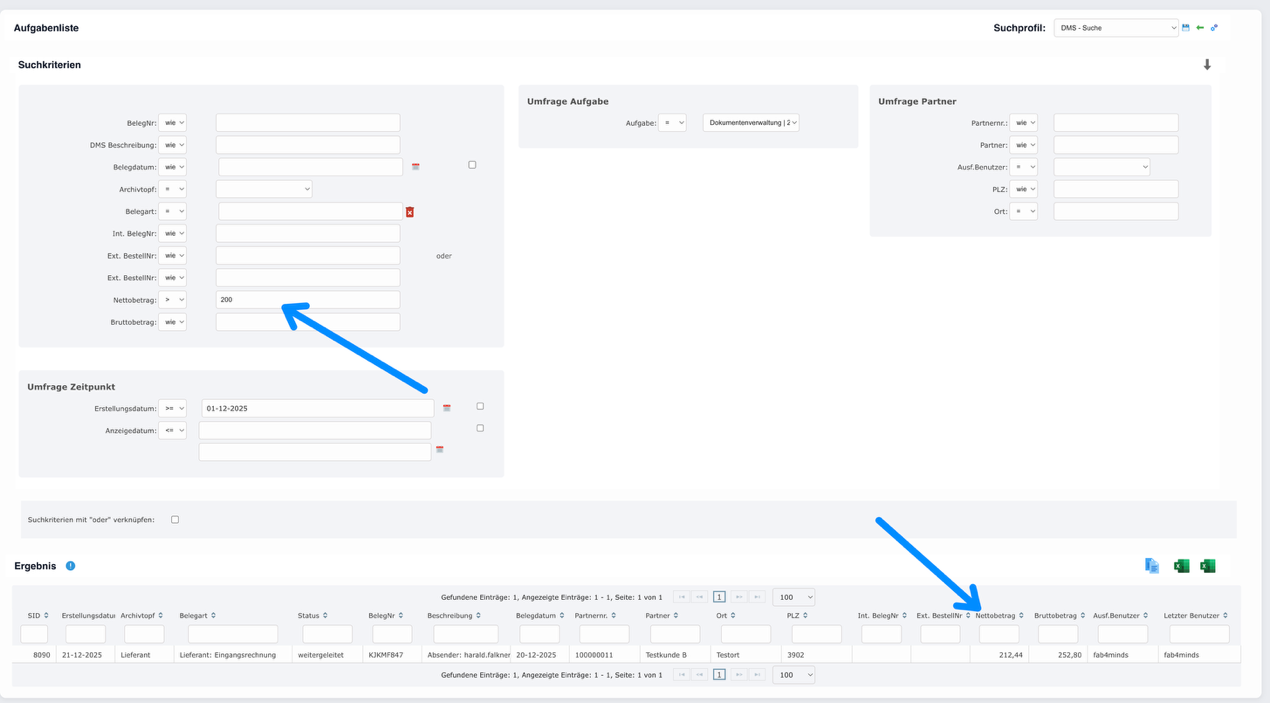Collapse Suchkriterien with the down arrow
1270x703 pixels.
(1207, 65)
